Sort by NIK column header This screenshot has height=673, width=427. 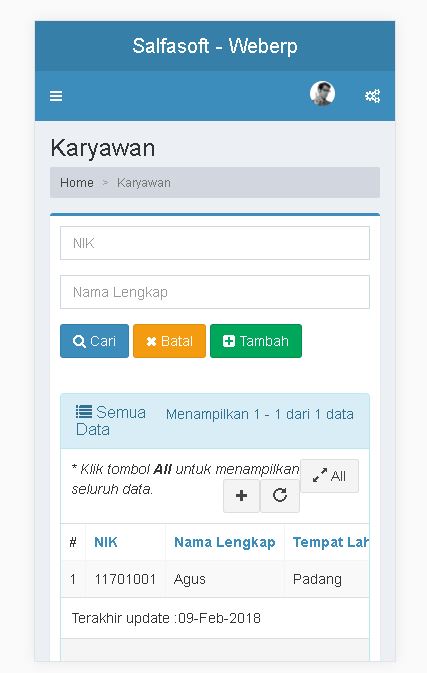(x=106, y=542)
